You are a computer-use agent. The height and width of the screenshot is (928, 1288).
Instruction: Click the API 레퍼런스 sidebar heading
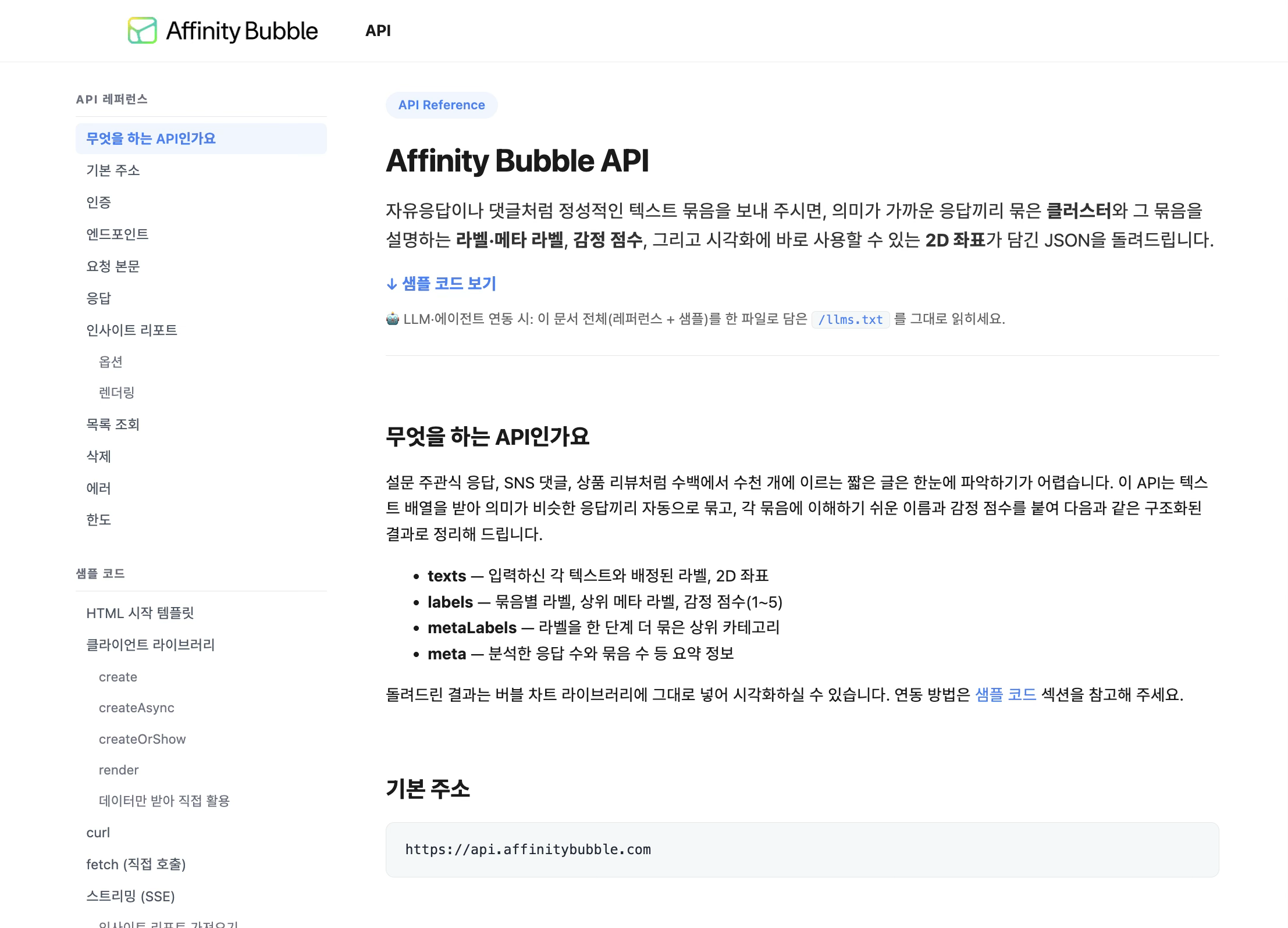pos(112,99)
